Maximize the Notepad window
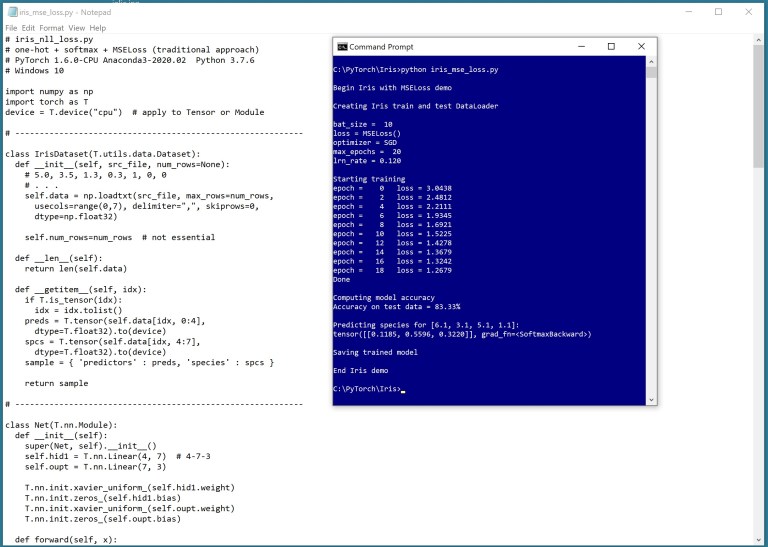The width and height of the screenshot is (768, 547). (x=719, y=12)
